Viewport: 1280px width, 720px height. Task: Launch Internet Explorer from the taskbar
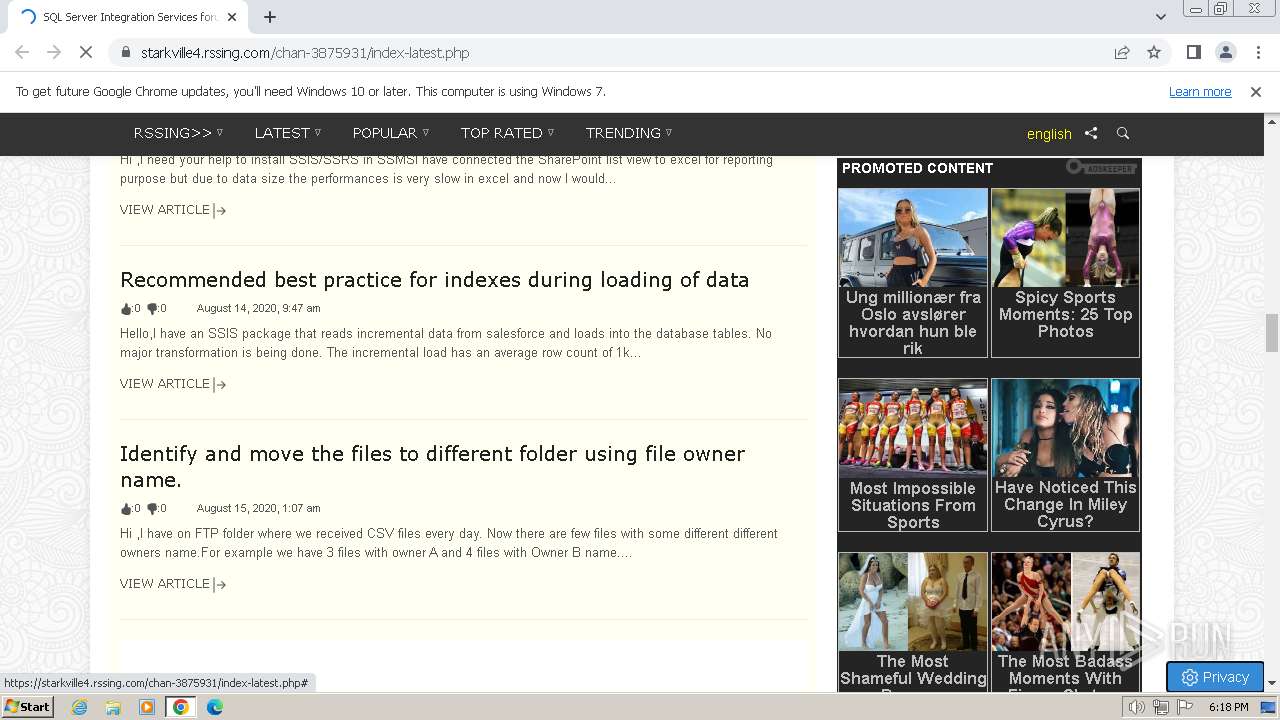pos(79,707)
